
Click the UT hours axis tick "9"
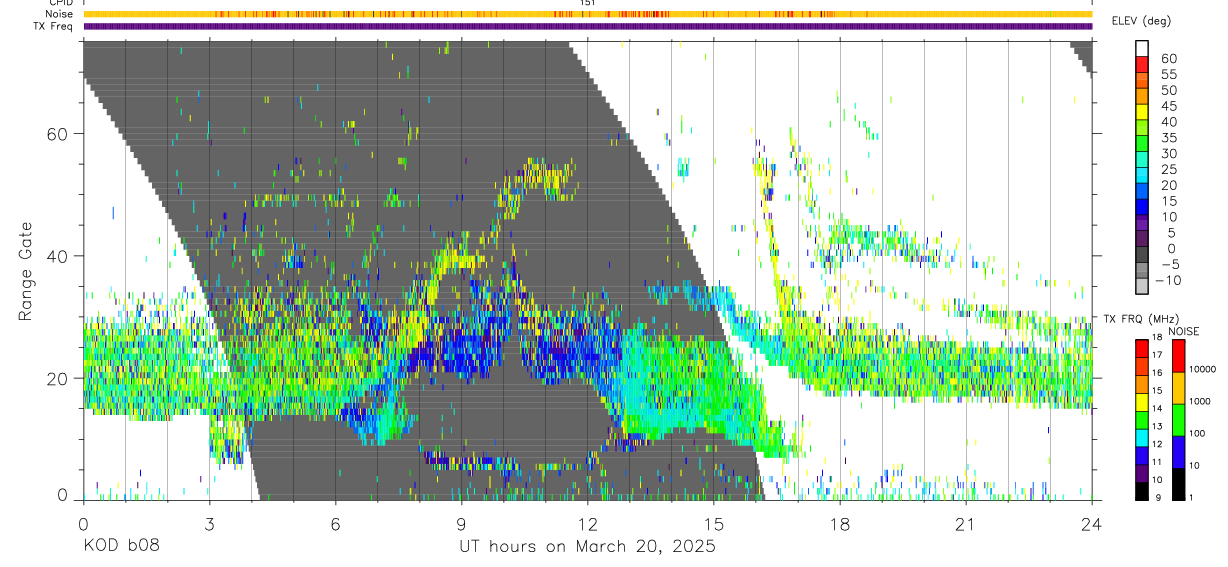[461, 524]
